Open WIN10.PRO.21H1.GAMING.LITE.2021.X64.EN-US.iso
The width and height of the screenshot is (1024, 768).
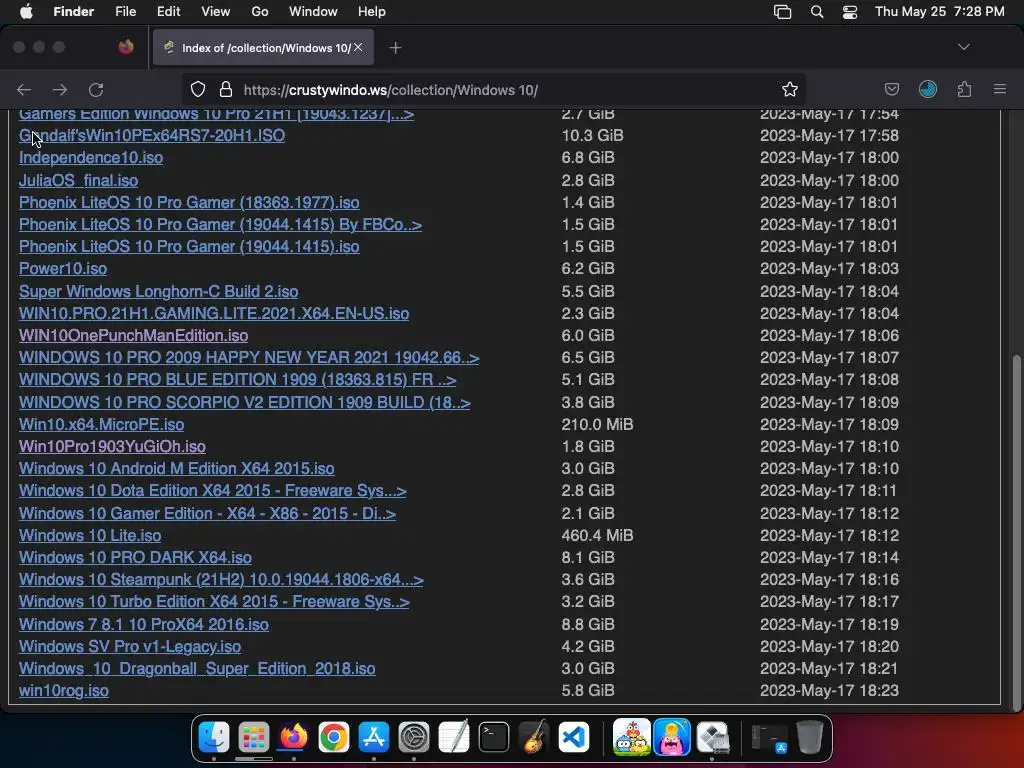(214, 313)
